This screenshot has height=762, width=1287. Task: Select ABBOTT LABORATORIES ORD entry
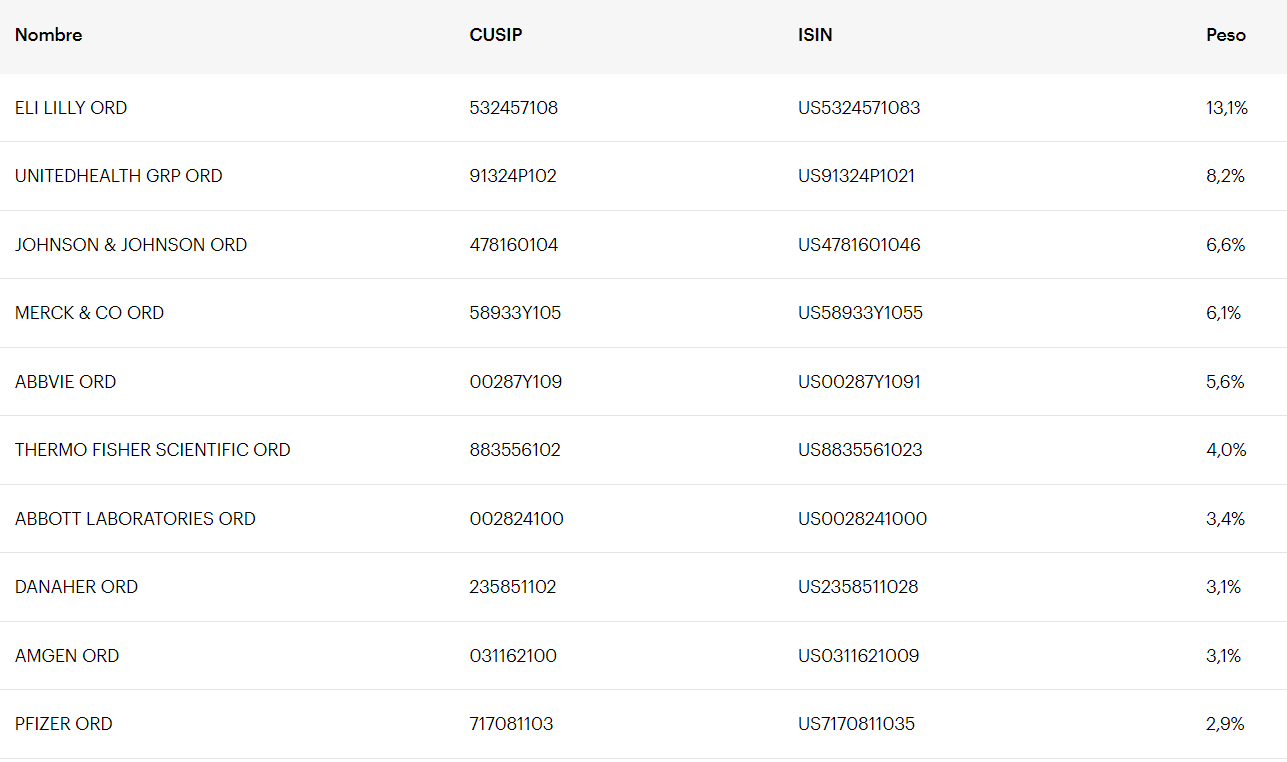[x=135, y=519]
